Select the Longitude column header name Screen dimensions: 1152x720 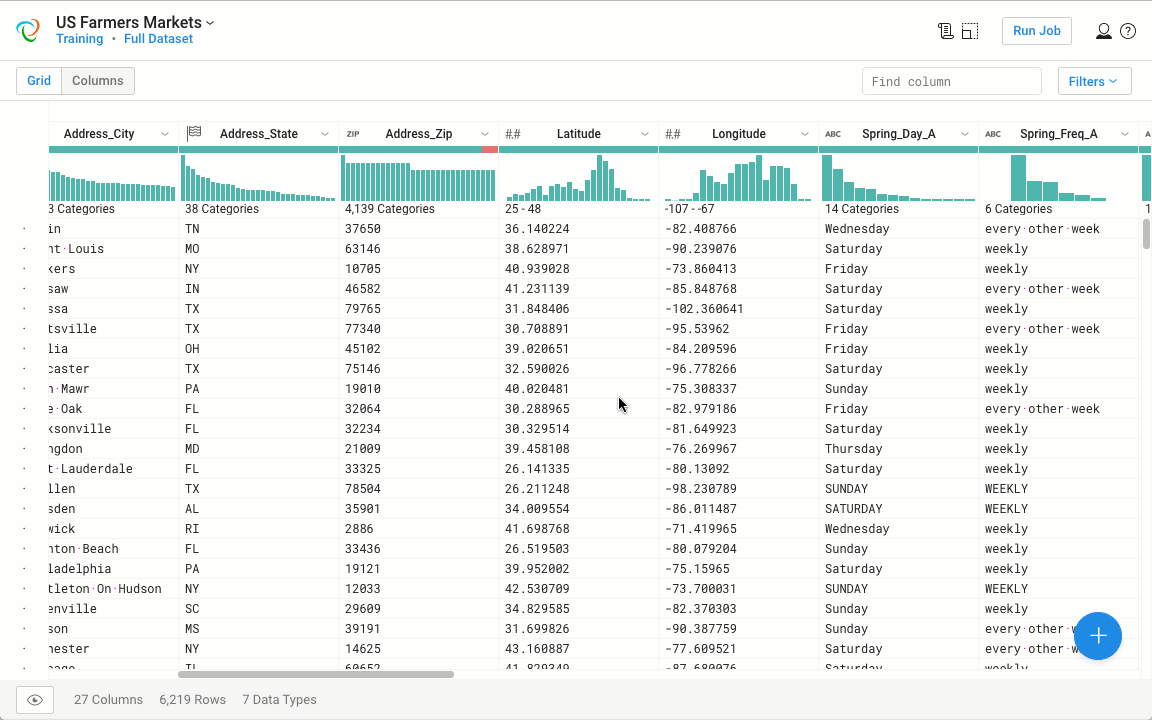[x=739, y=134]
